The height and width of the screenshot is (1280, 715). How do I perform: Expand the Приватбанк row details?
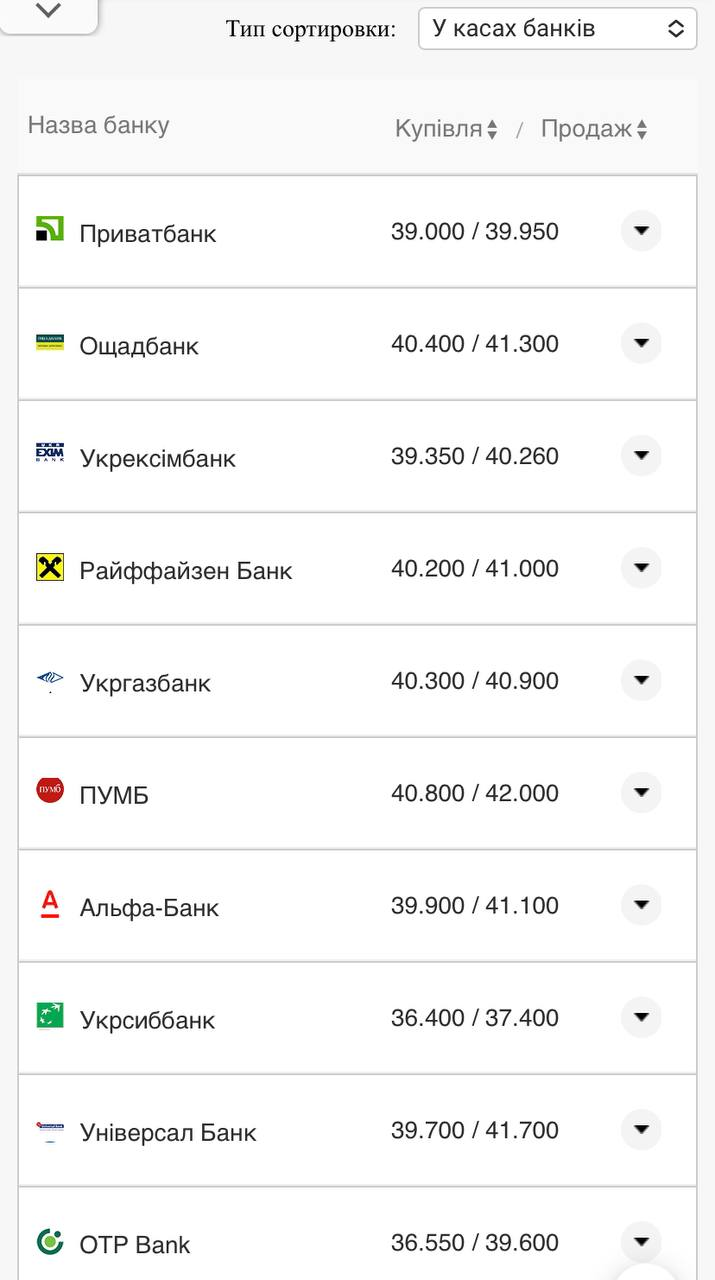click(641, 231)
